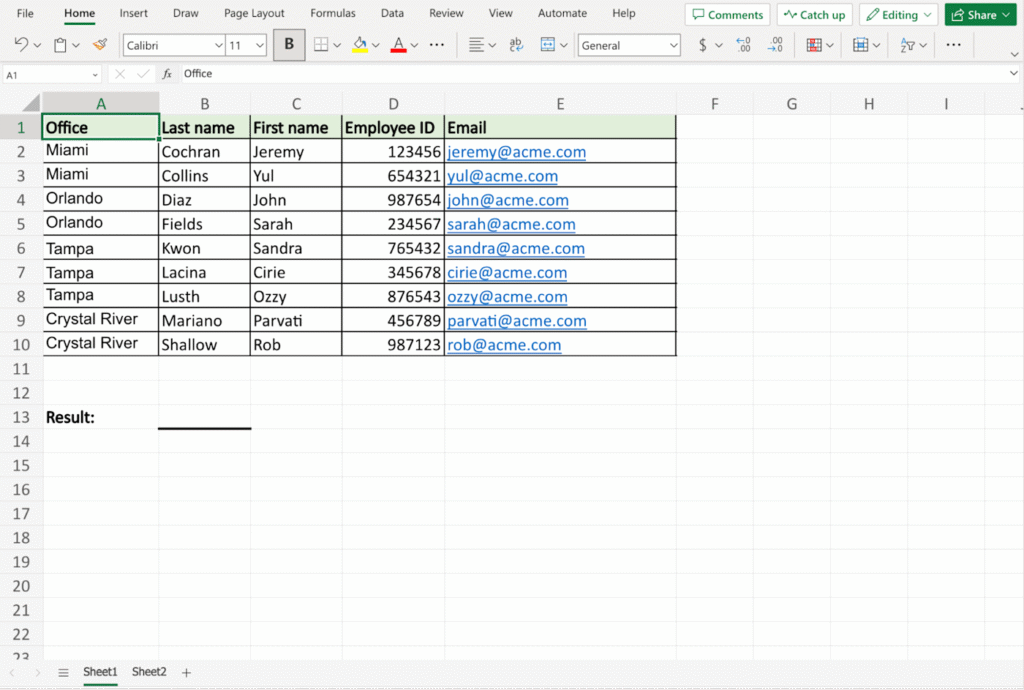Viewport: 1024px width, 690px height.
Task: Switch to the Data tab
Action: coord(392,13)
